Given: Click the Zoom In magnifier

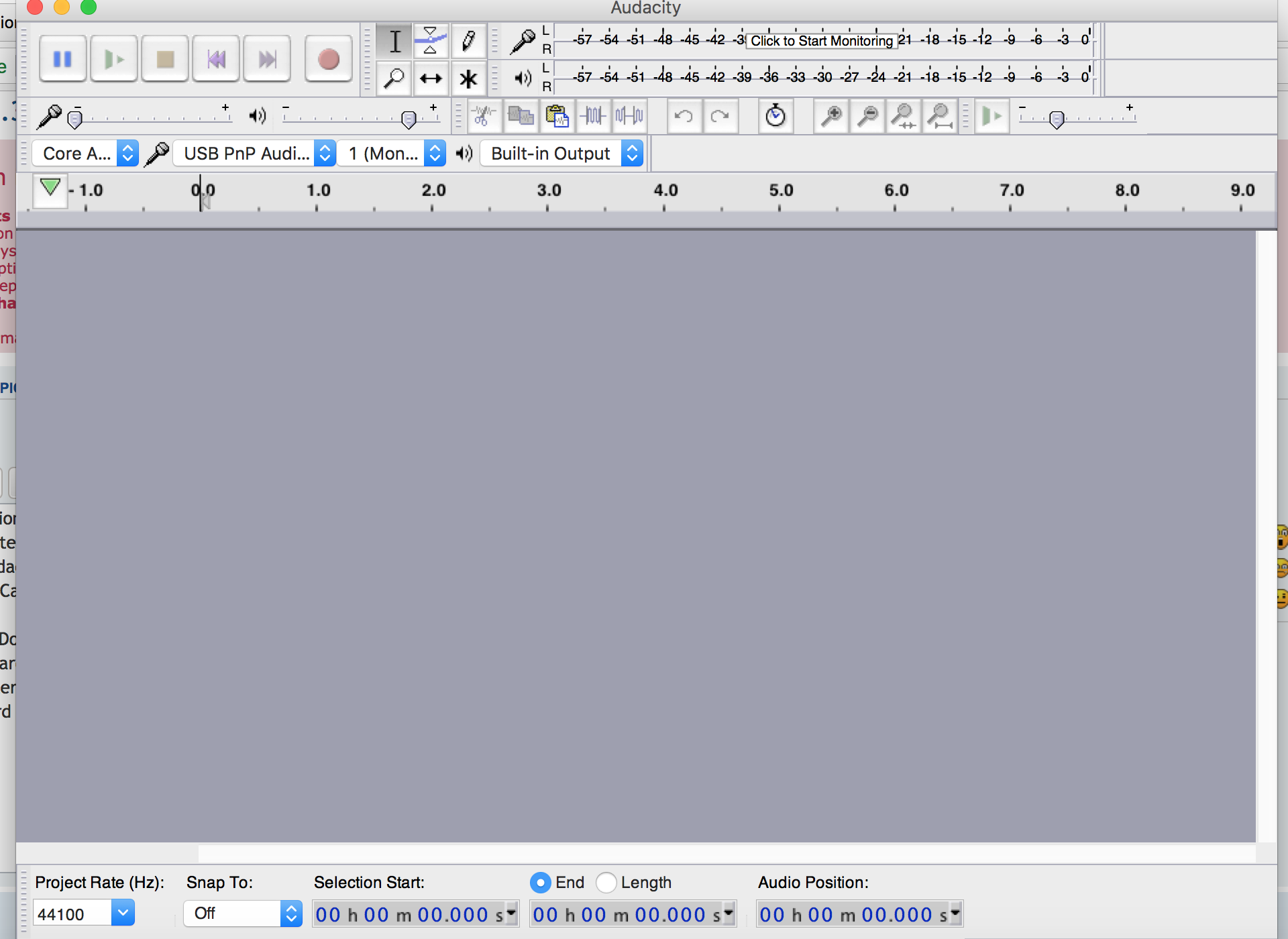Looking at the screenshot, I should tap(832, 116).
